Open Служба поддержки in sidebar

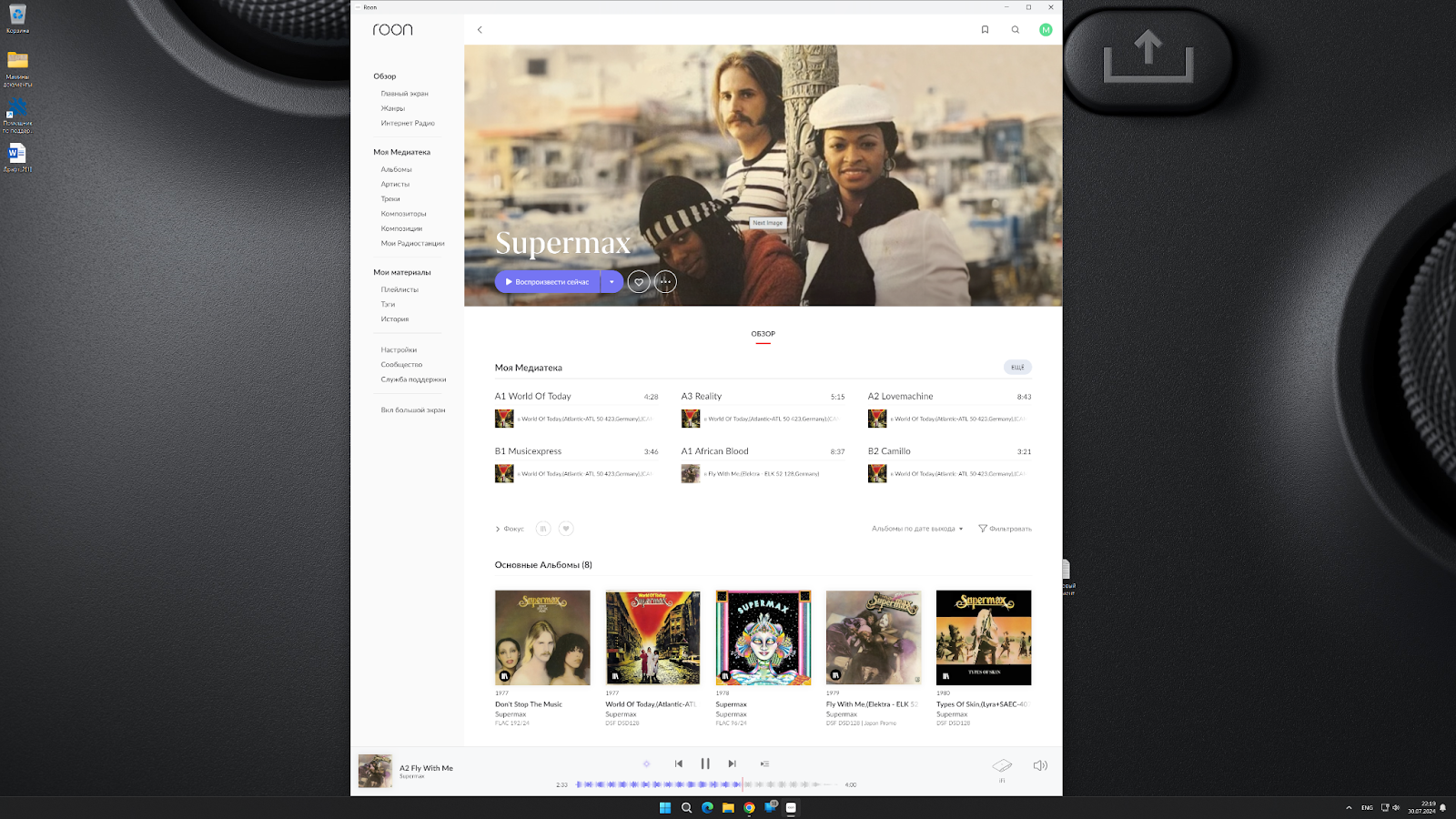(x=413, y=379)
